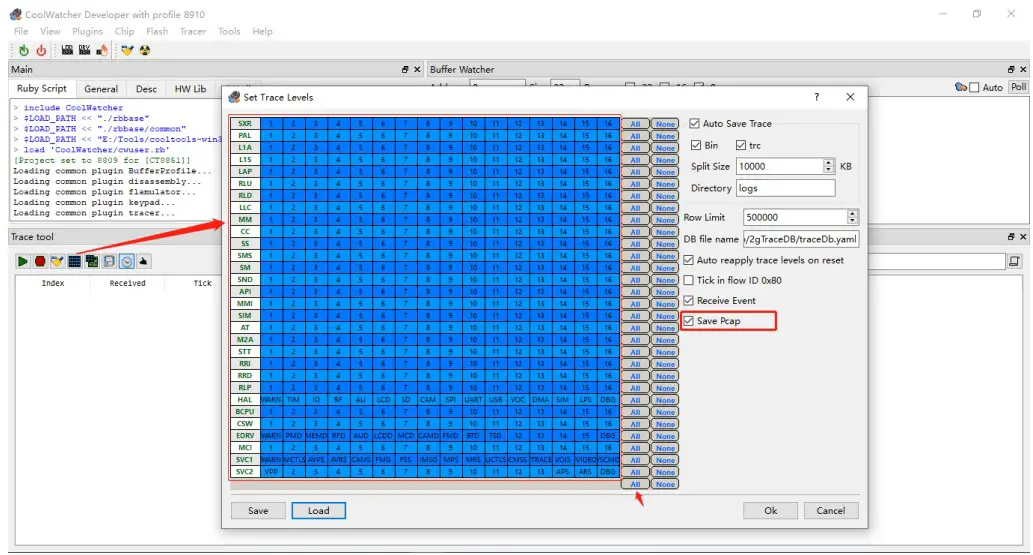Toggle the clock icon in Trace tool
The height and width of the screenshot is (555, 1033).
(126, 262)
